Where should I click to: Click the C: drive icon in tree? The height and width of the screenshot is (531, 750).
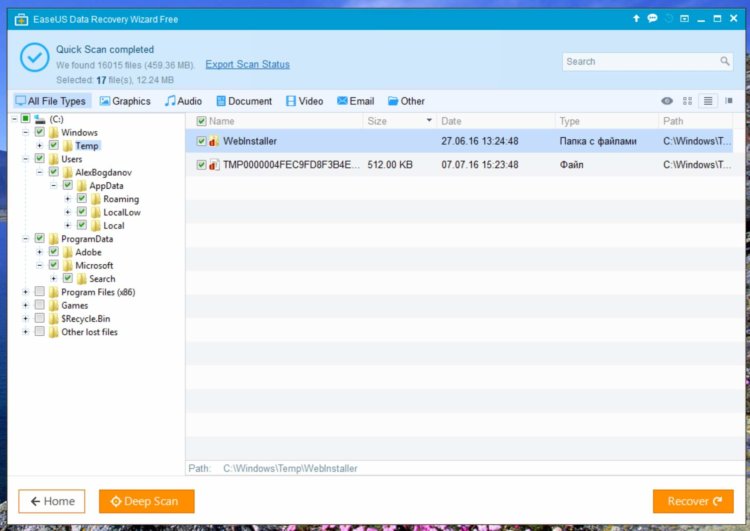(x=40, y=119)
